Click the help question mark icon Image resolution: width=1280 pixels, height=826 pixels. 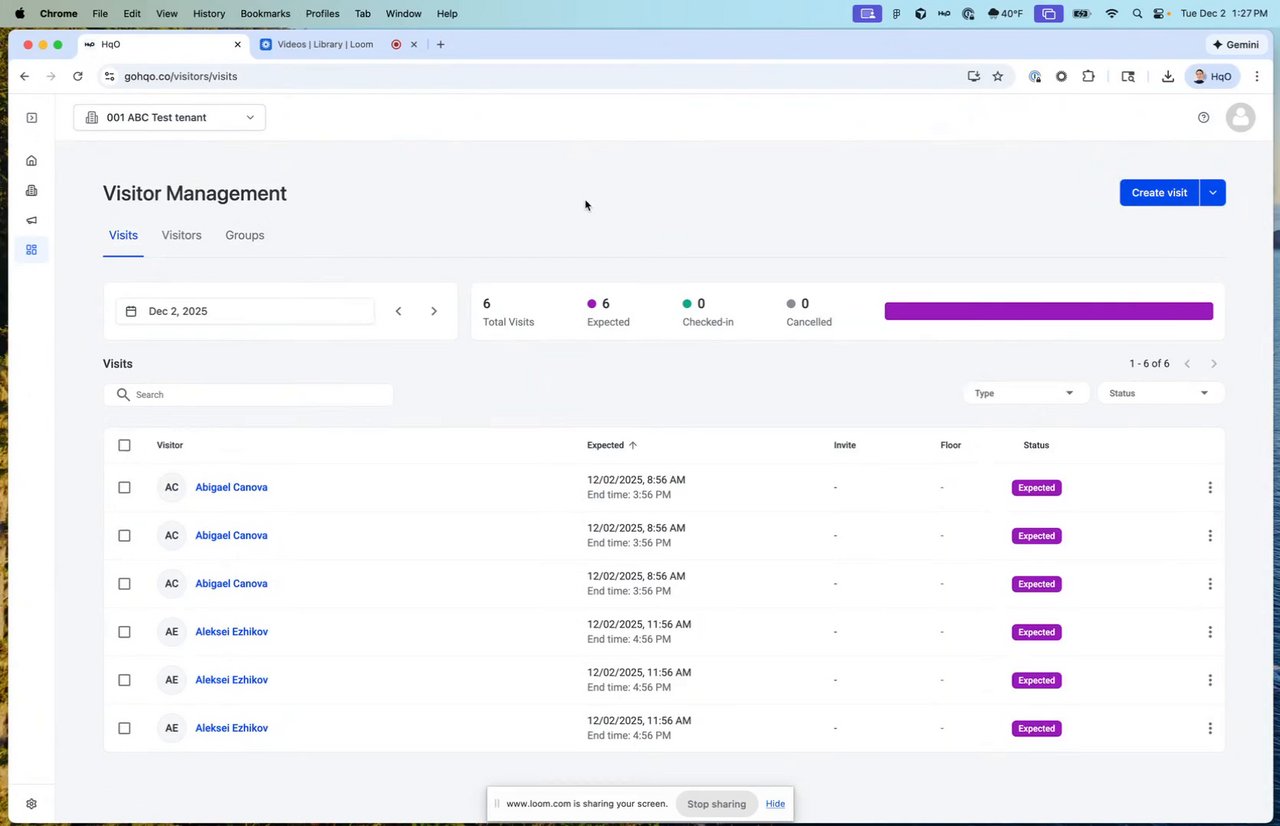coord(1203,118)
